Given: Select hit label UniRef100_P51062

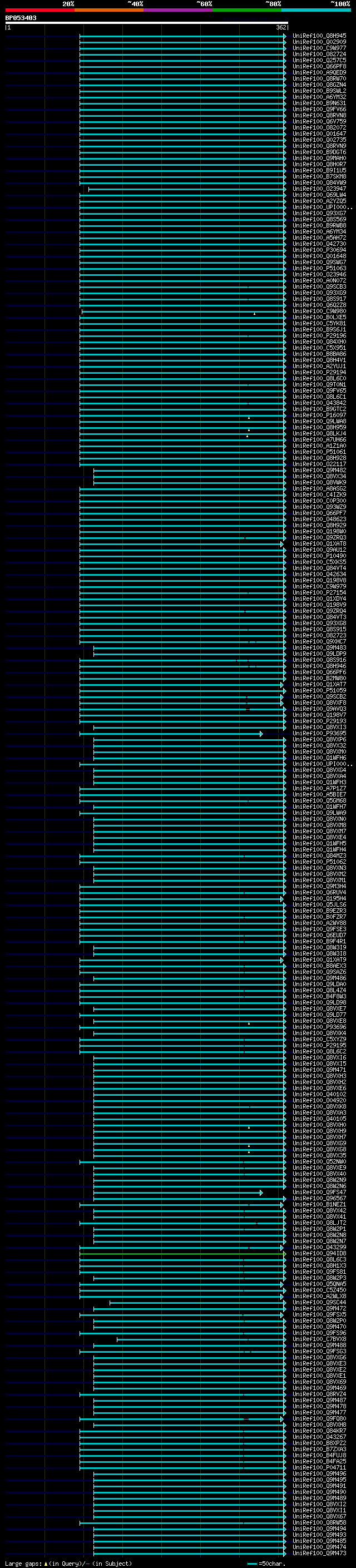Looking at the screenshot, I should (x=319, y=862).
